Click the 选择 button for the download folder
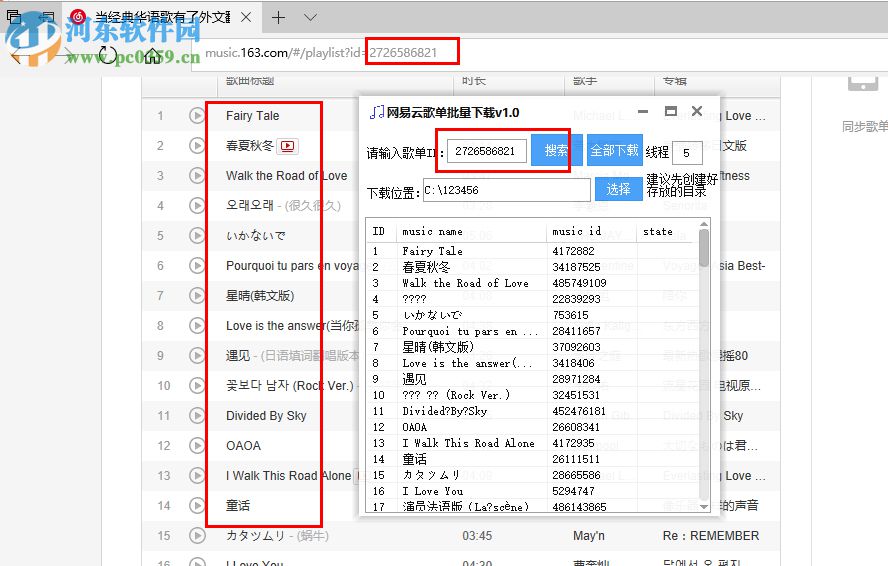Viewport: 888px width, 566px height. click(x=618, y=189)
